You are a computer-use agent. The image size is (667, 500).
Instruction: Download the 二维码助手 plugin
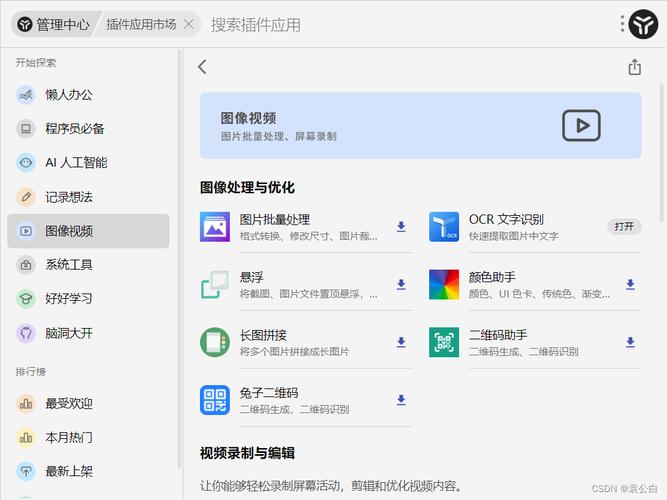pos(630,342)
